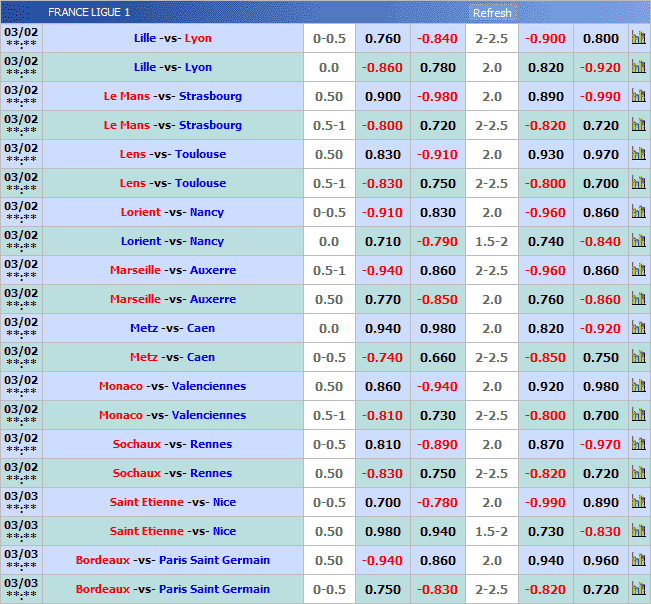Open stats chart for Lorient-Nancy 0.0 row
651x604 pixels.
coord(638,242)
